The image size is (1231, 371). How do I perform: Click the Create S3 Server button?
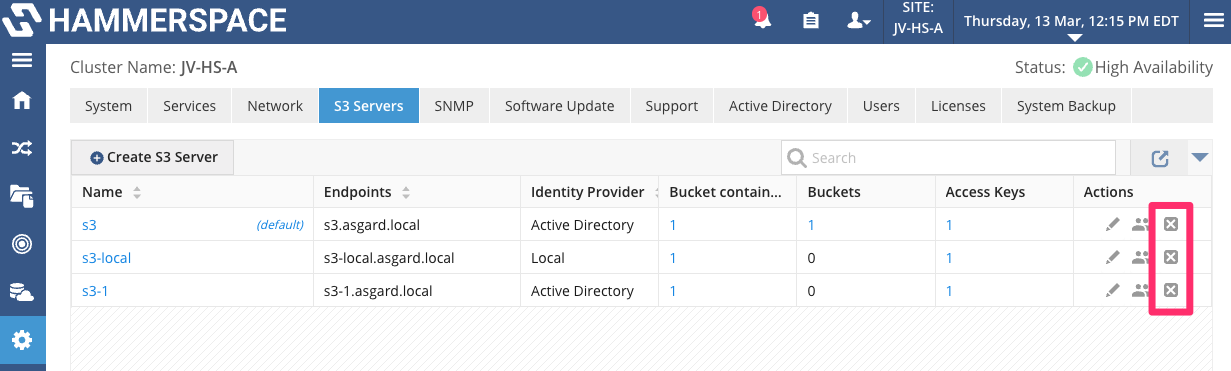tap(152, 157)
